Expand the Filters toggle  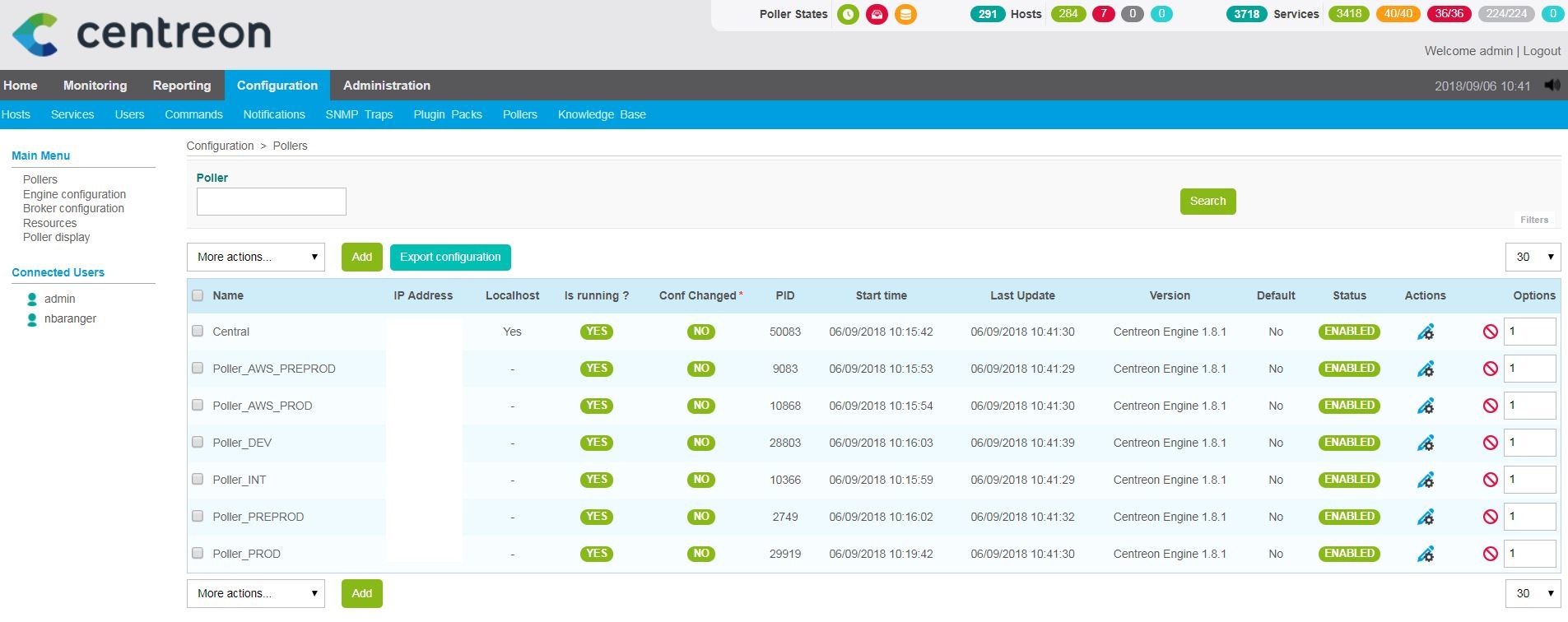point(1534,220)
